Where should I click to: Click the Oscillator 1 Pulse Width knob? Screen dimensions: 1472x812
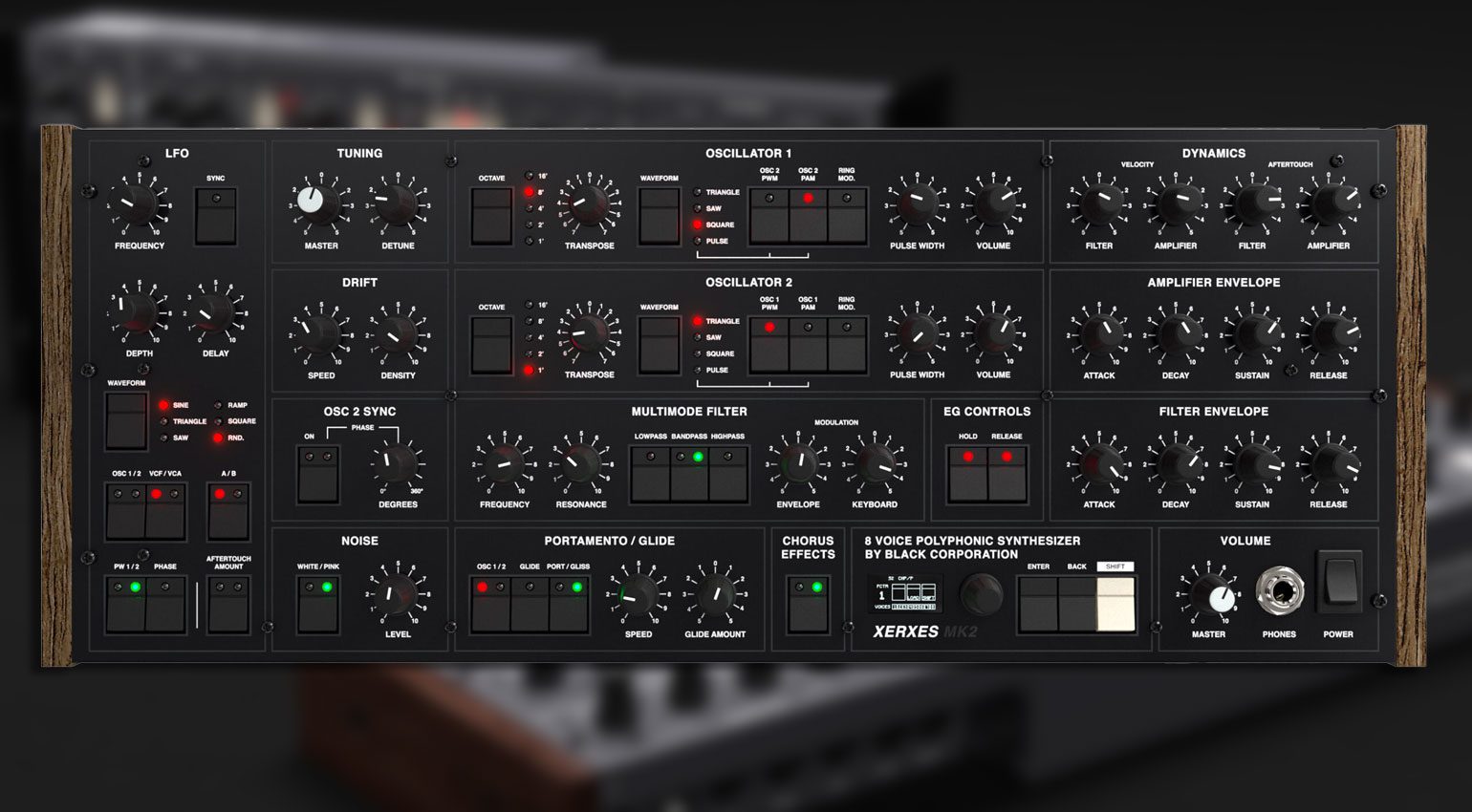click(x=916, y=203)
